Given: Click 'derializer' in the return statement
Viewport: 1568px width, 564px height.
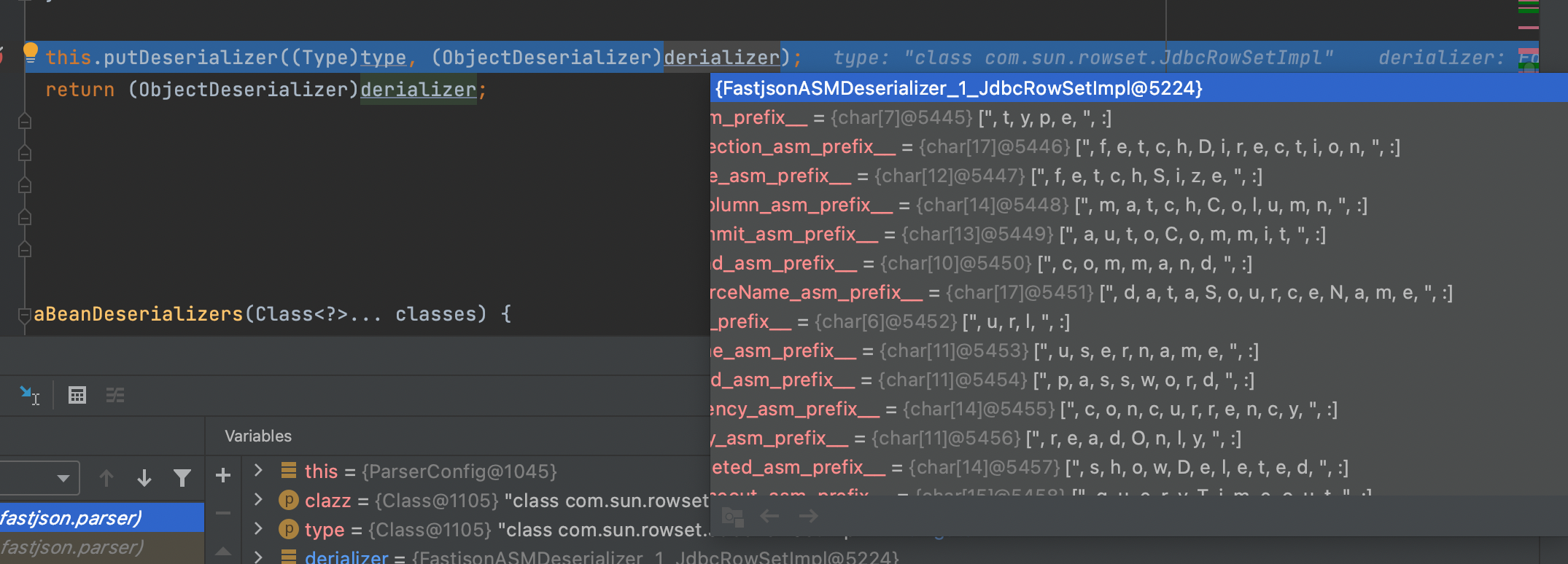Looking at the screenshot, I should 419,90.
